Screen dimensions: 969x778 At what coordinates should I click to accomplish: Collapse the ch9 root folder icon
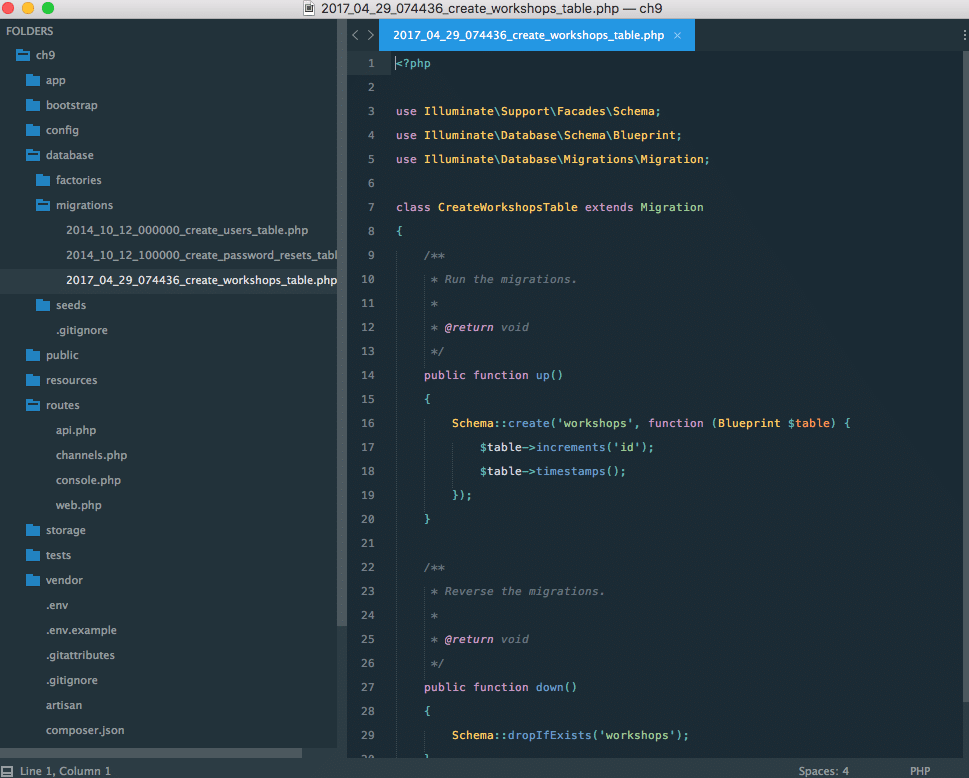(23, 55)
